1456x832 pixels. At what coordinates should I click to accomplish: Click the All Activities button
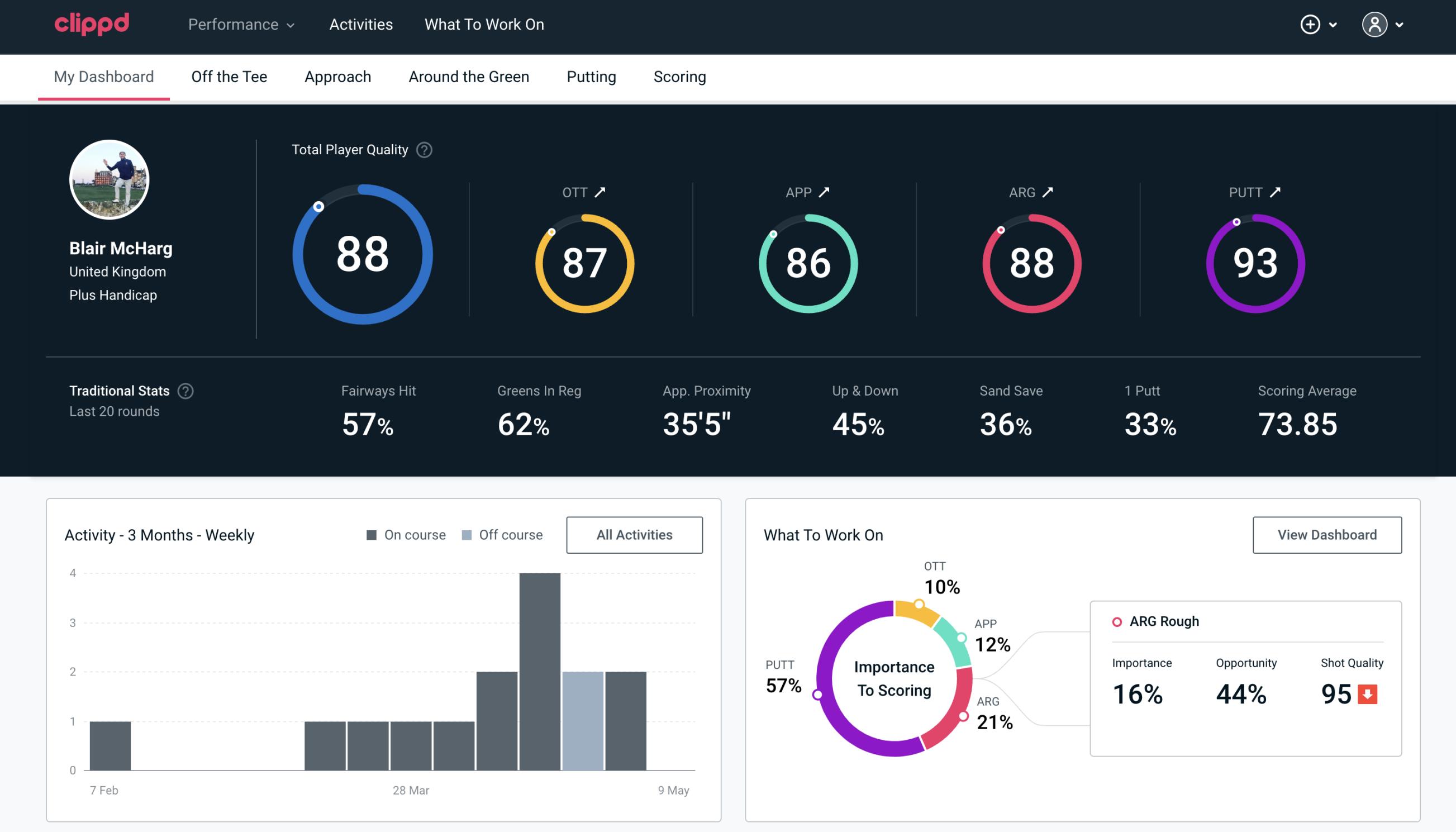pyautogui.click(x=634, y=534)
